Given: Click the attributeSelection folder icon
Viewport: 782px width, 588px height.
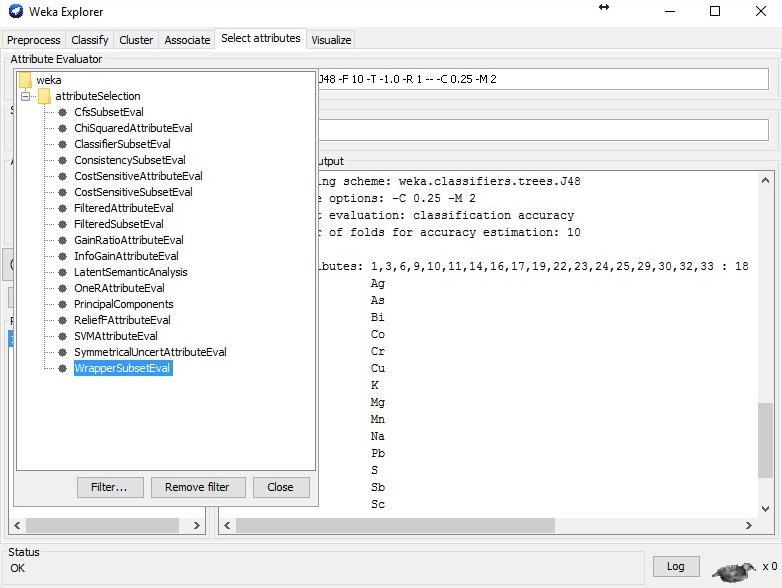Looking at the screenshot, I should click(44, 96).
